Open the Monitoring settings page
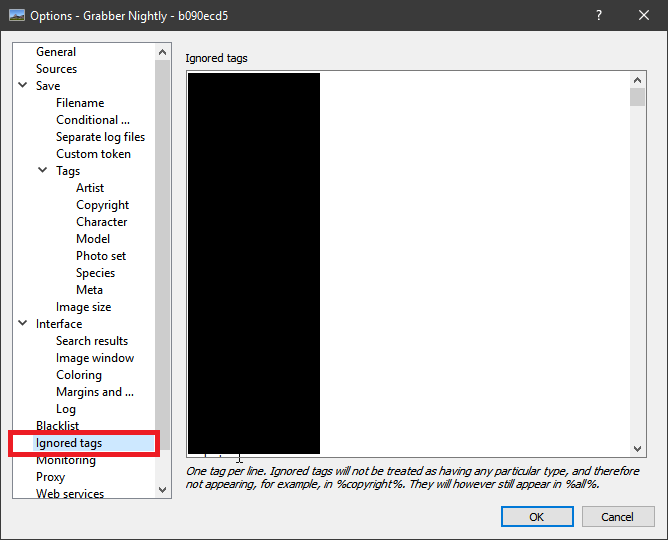668x540 pixels. pos(66,460)
